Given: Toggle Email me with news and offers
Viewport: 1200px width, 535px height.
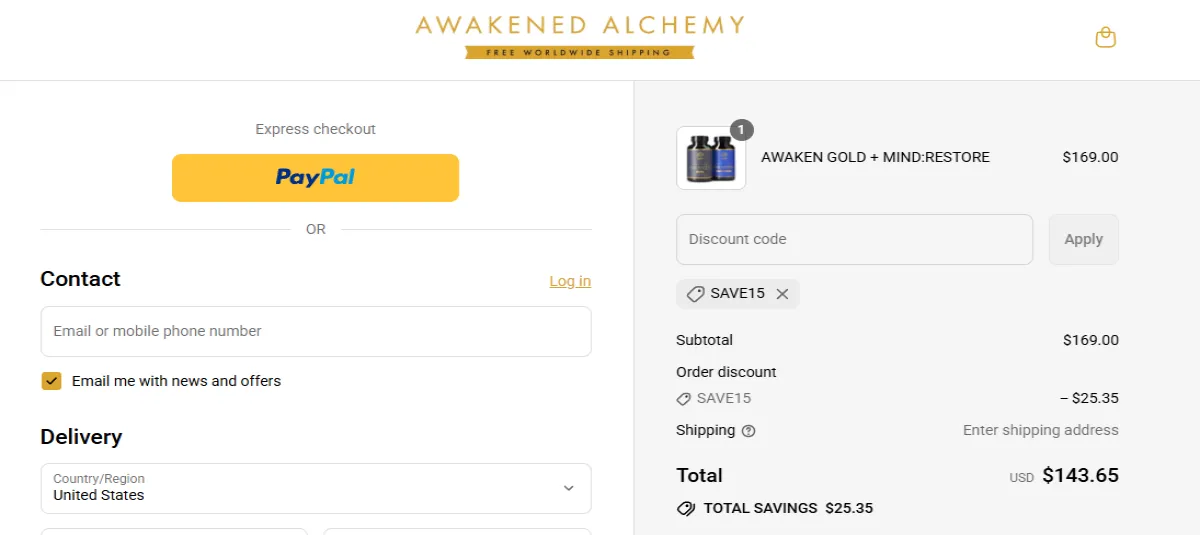Looking at the screenshot, I should (51, 381).
